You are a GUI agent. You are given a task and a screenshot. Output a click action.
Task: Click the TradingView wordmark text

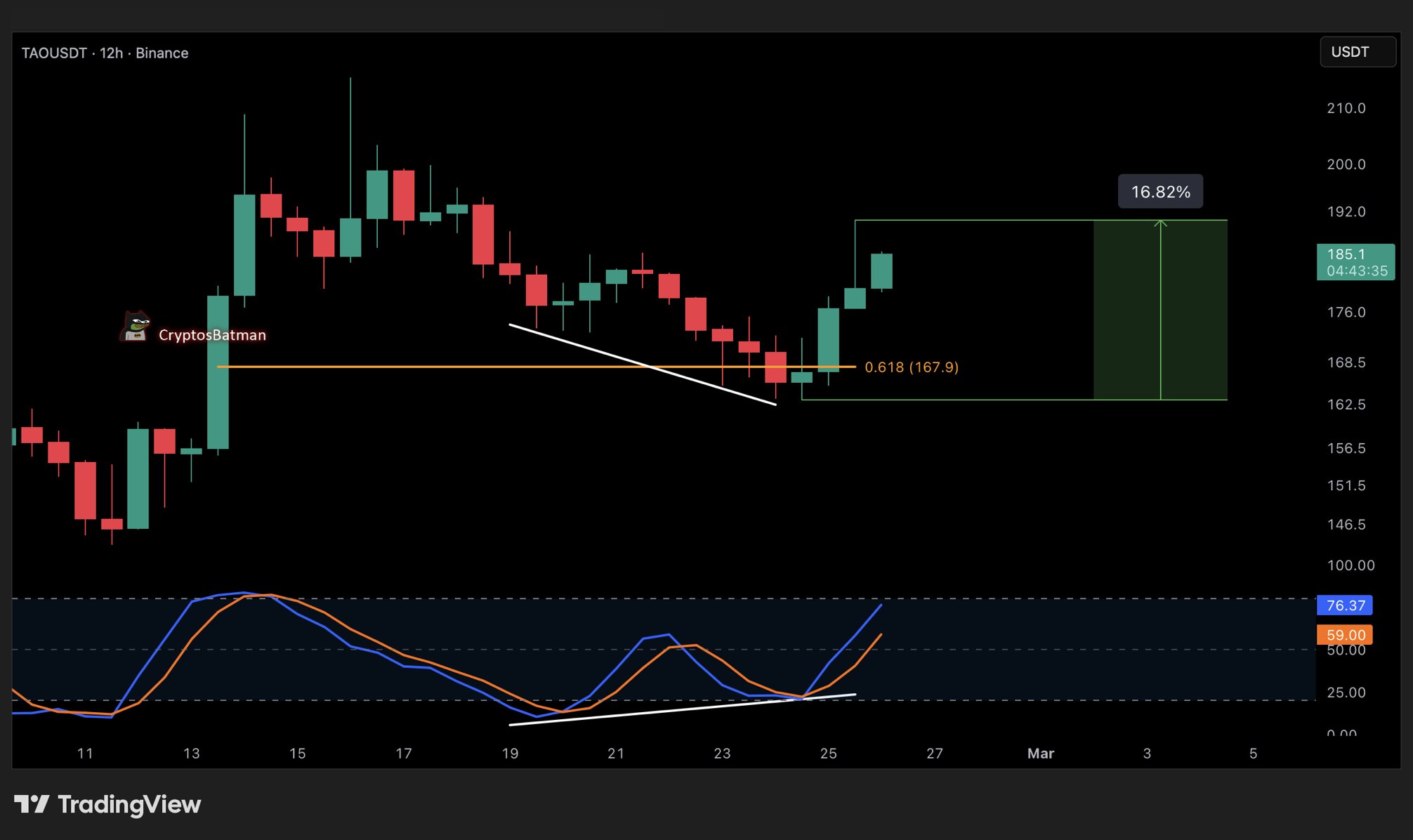click(x=129, y=804)
